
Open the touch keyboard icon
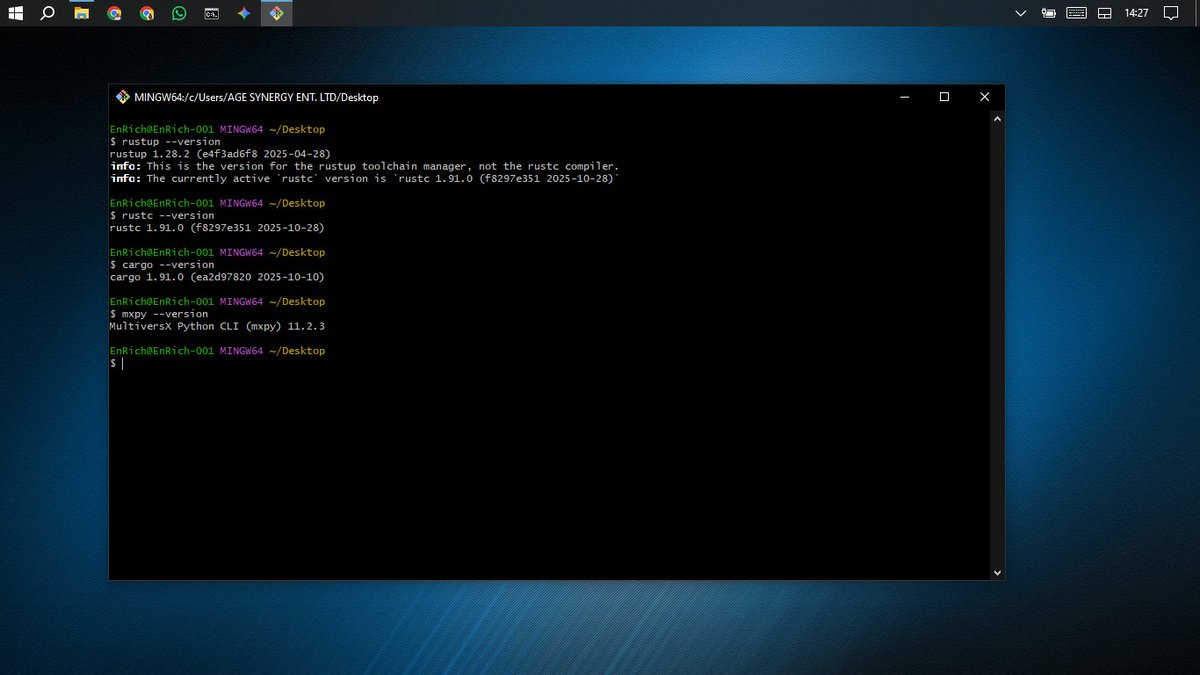pyautogui.click(x=1077, y=13)
